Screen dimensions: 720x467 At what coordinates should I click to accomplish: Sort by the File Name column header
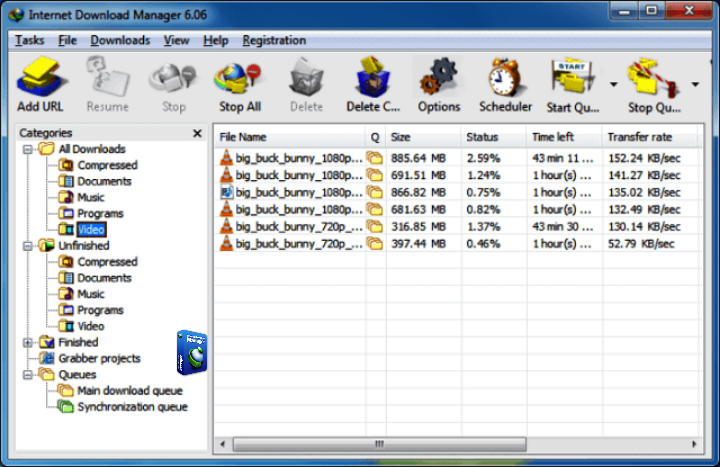[x=290, y=137]
